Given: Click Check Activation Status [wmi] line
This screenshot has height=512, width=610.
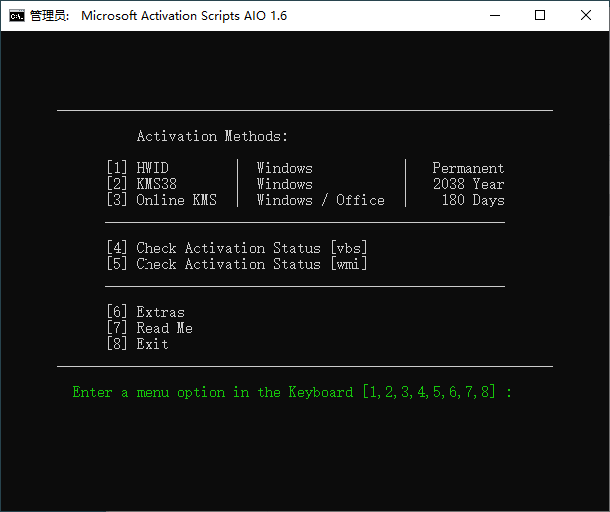Looking at the screenshot, I should (237, 264).
